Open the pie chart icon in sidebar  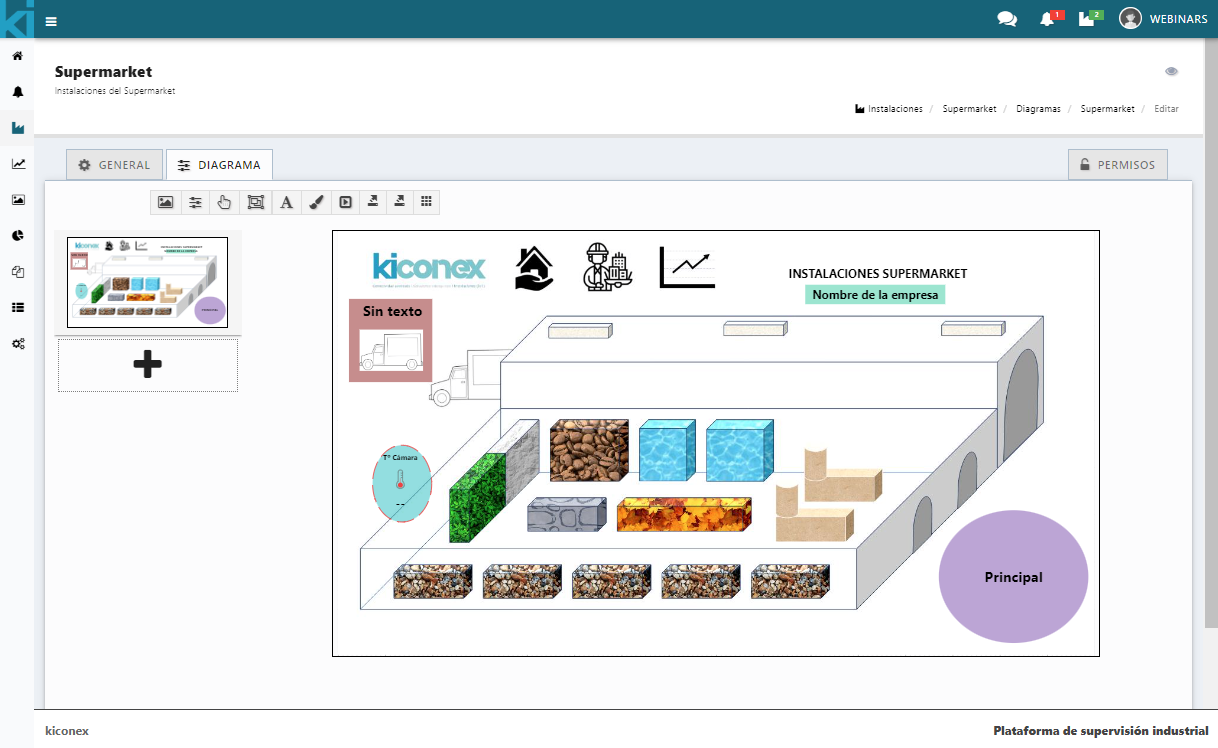pos(17,236)
